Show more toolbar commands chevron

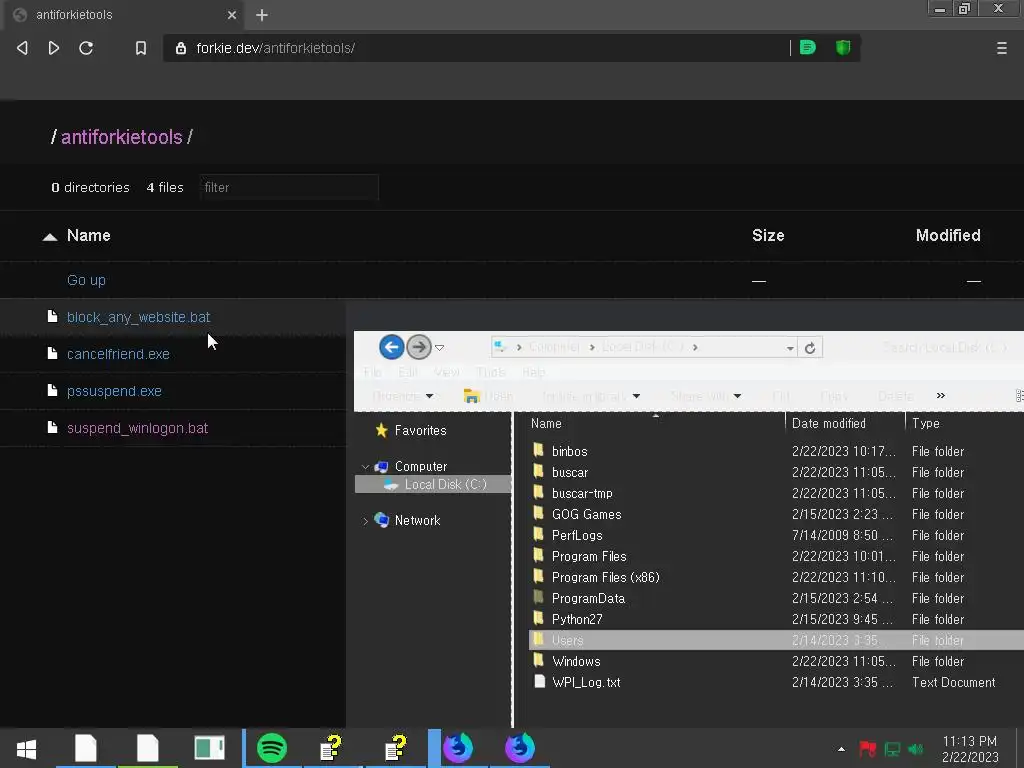click(x=940, y=396)
